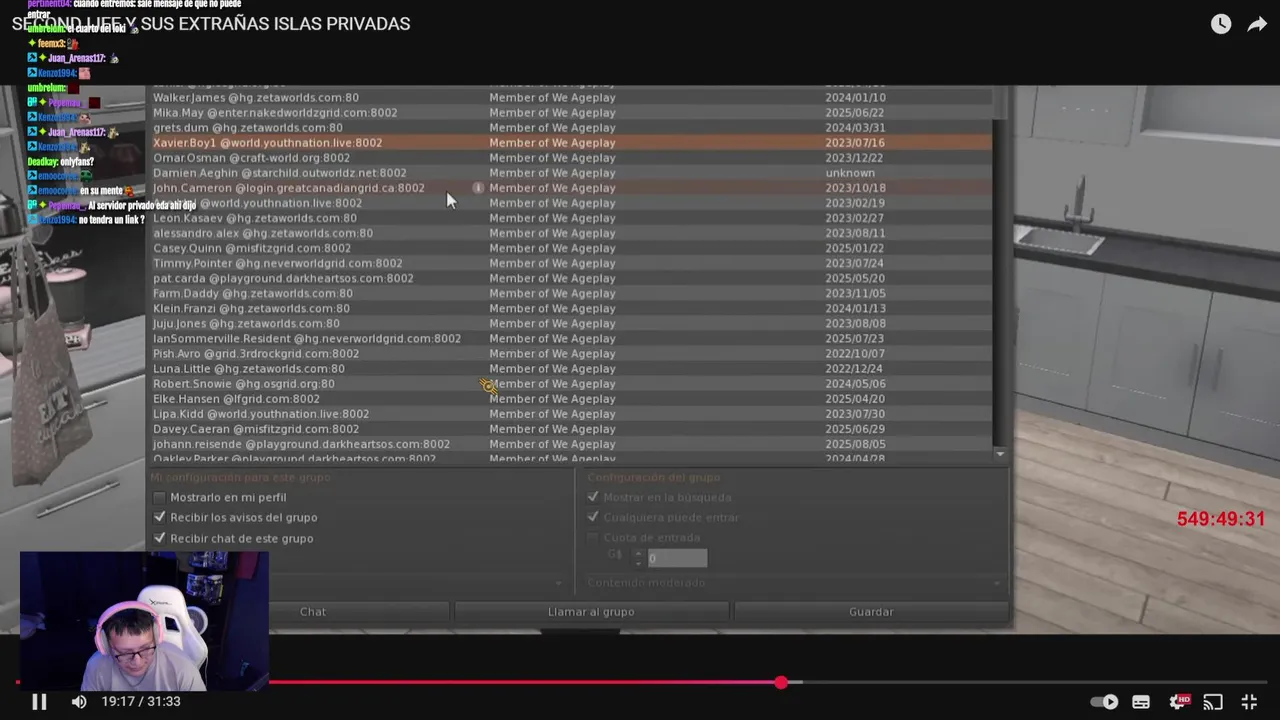Select Robert.Snowie @hg.osgrid.org:80
1280x720 pixels.
[571, 384]
